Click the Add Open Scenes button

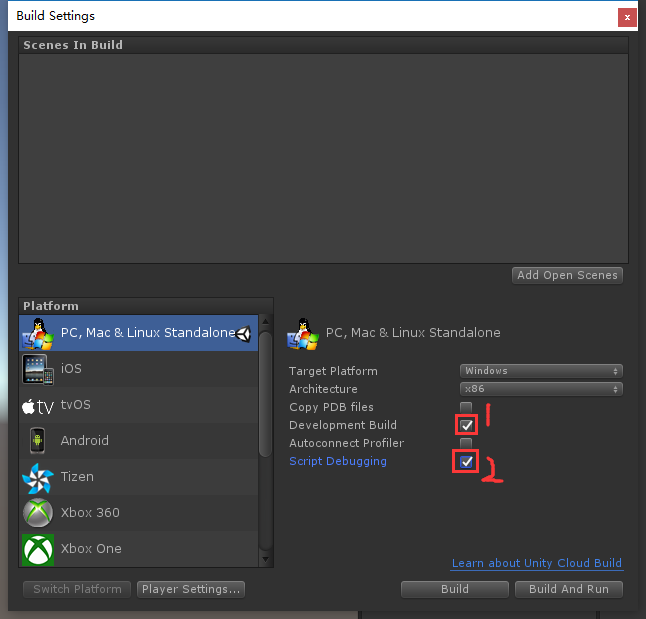pos(567,275)
